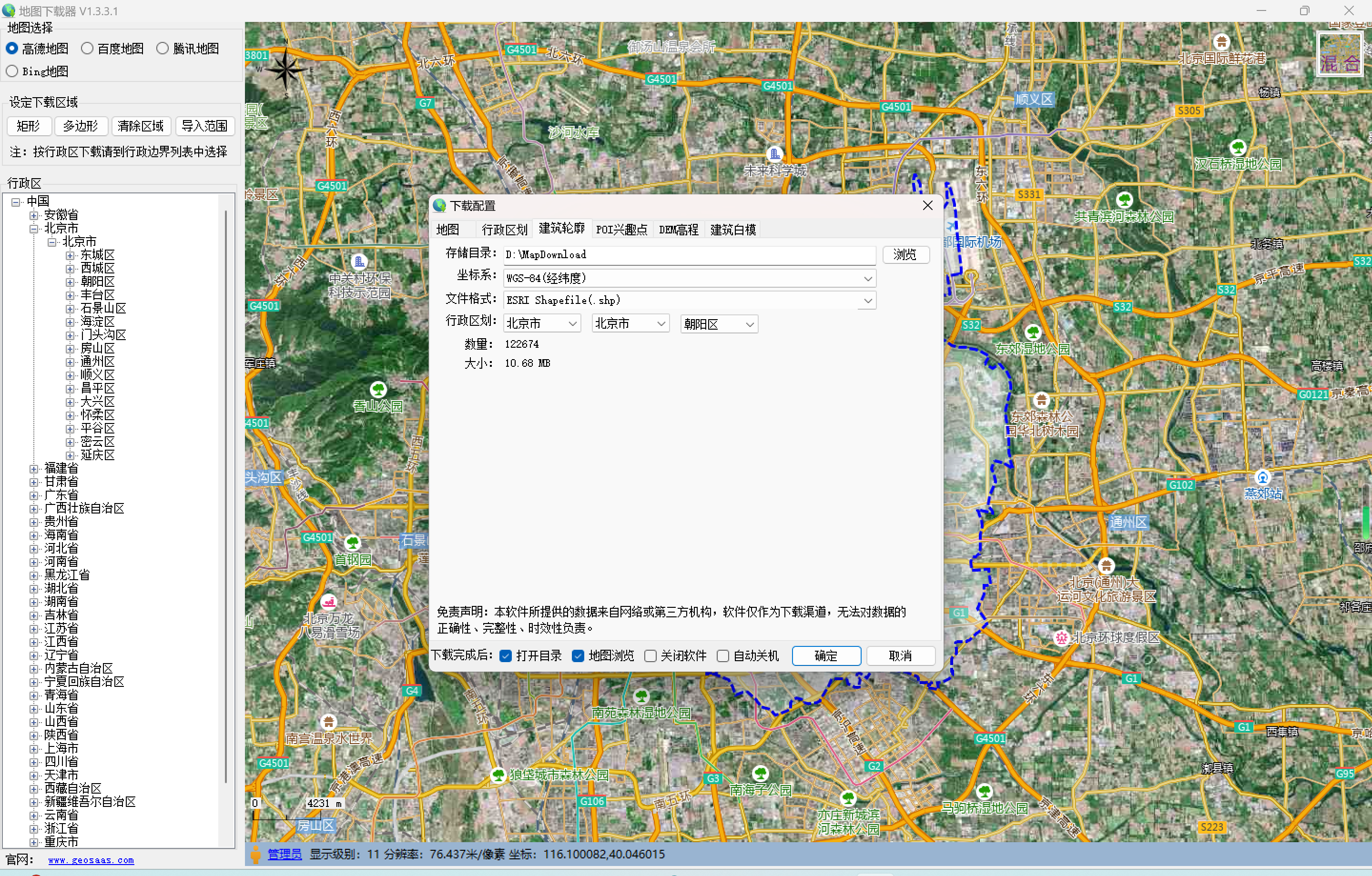Select the Gaode map radio button
The image size is (1372, 876).
pos(12,49)
